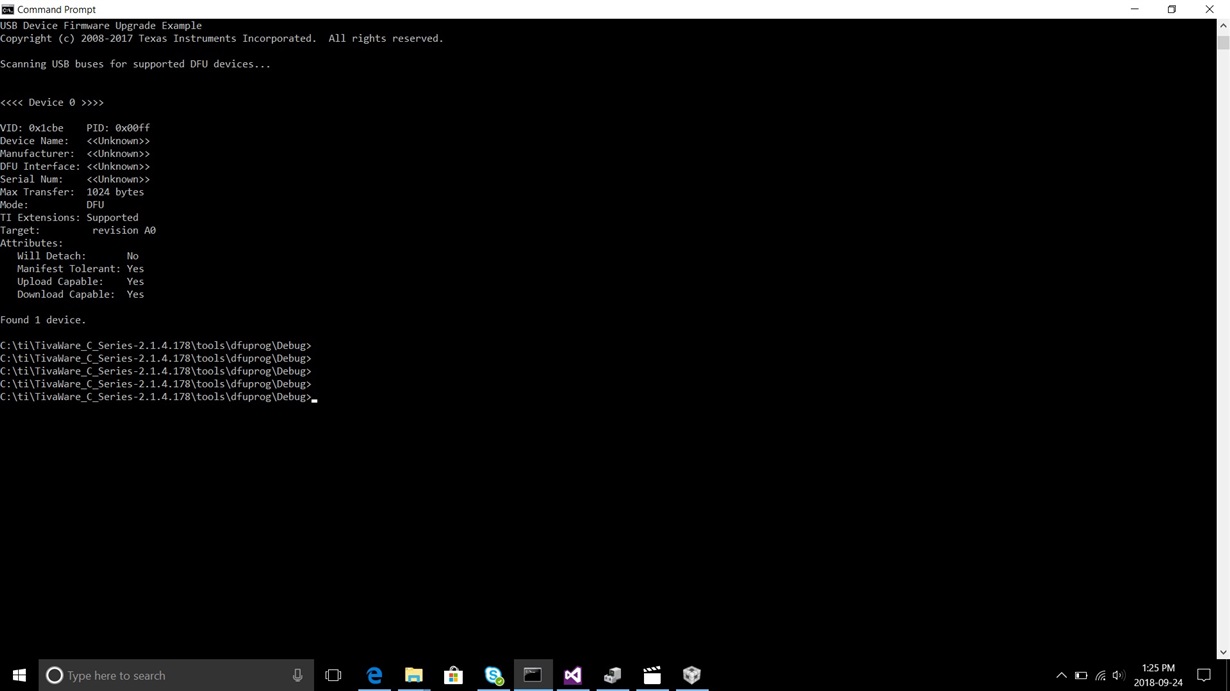The height and width of the screenshot is (691, 1230).
Task: Click 'Scanning USB buses for supported DFU devices...'
Action: point(135,64)
